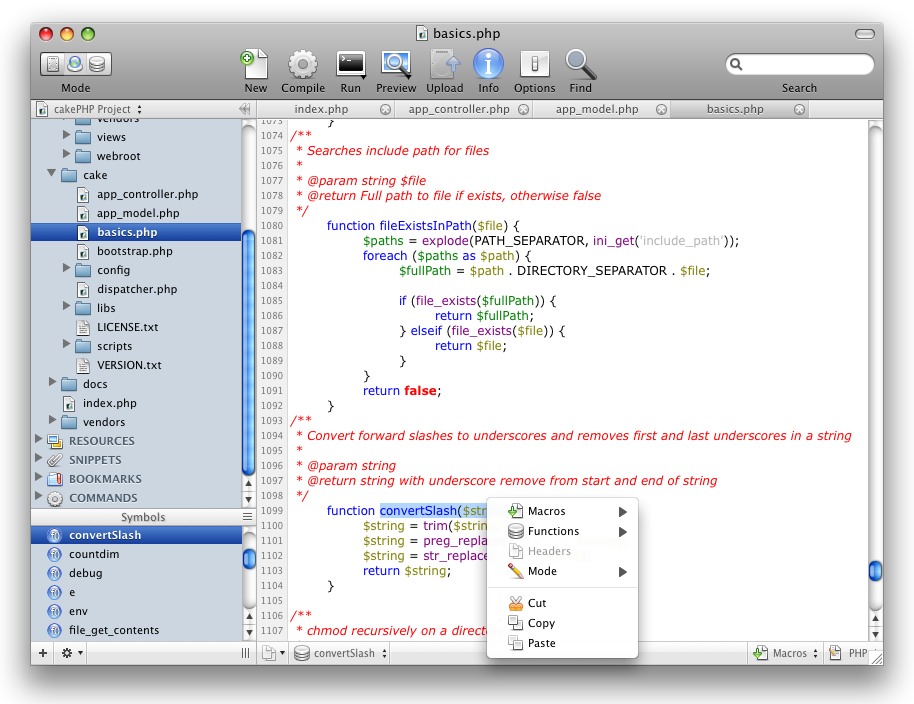The image size is (914, 704).
Task: Switch Mode to file browser view
Action: 52,64
